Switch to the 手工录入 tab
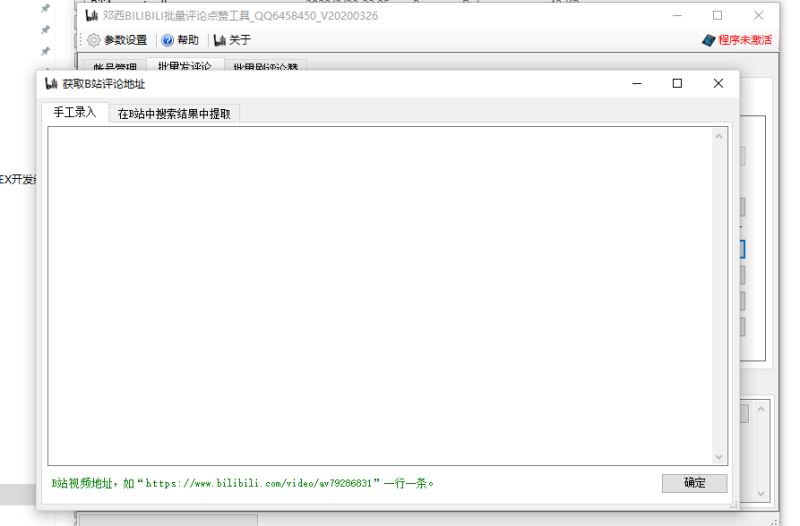This screenshot has width=800, height=526. tap(74, 112)
